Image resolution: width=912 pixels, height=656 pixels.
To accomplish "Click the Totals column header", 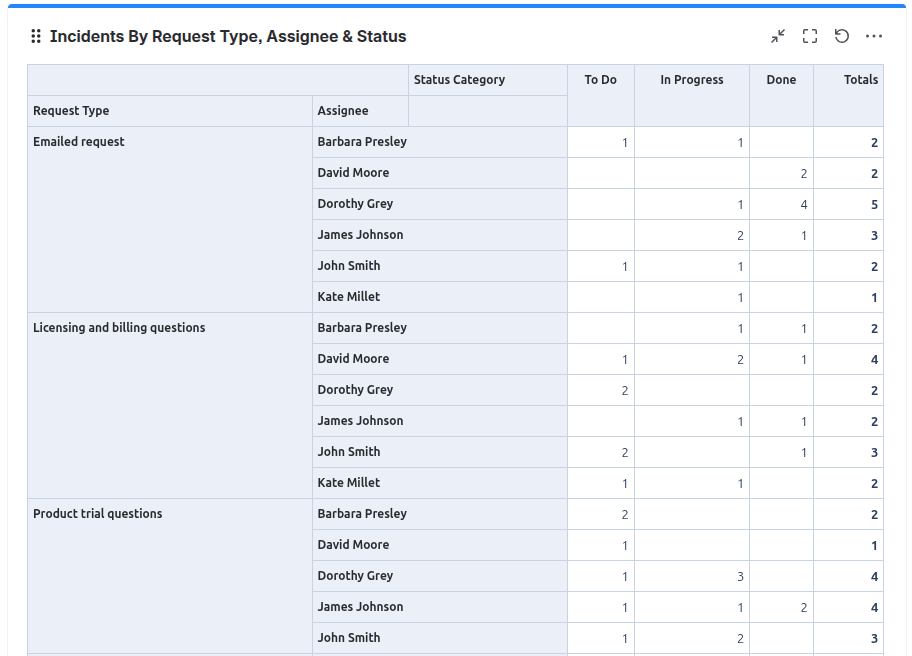I will 861,80.
